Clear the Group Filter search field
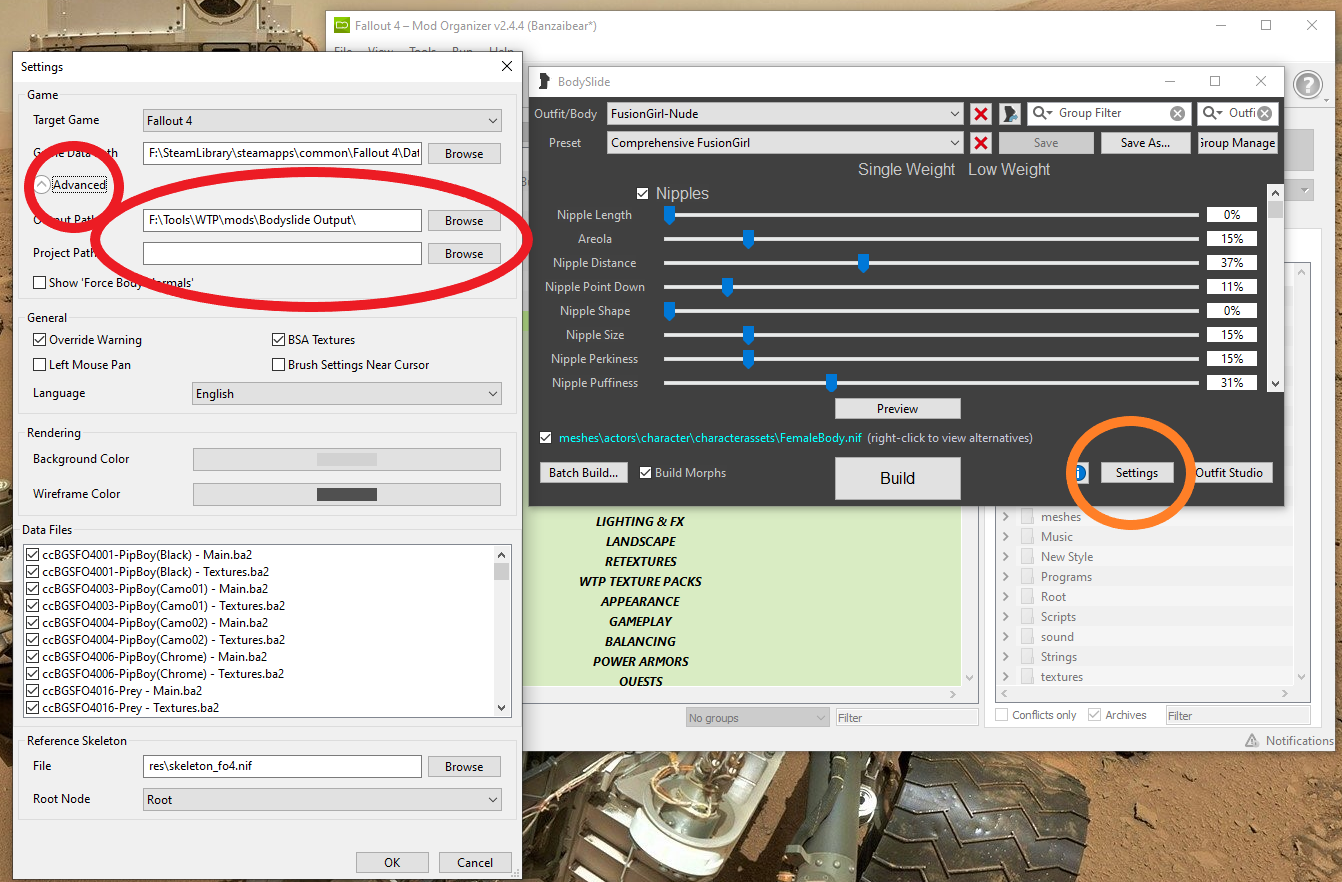The image size is (1342, 882). pos(1177,114)
